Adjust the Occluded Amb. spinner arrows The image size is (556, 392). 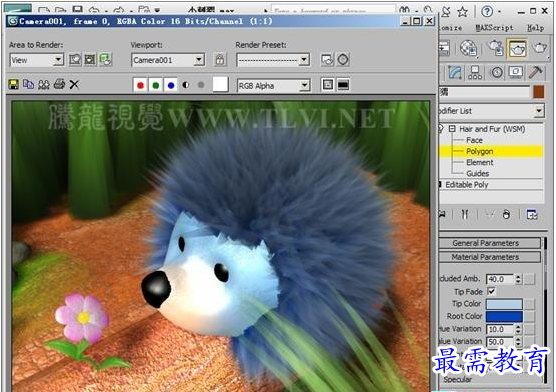pos(518,279)
